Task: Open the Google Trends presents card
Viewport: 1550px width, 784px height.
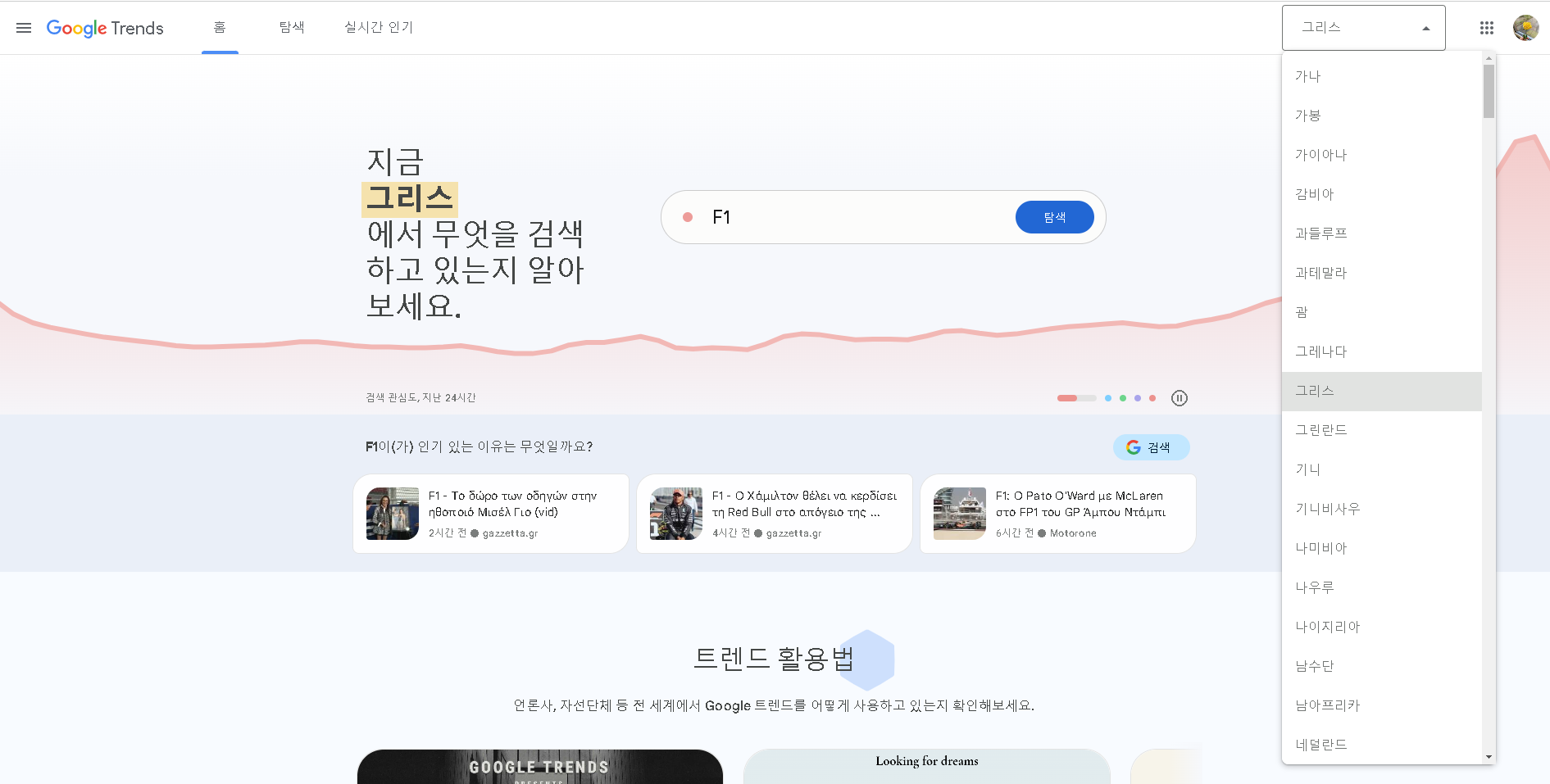Action: point(540,767)
